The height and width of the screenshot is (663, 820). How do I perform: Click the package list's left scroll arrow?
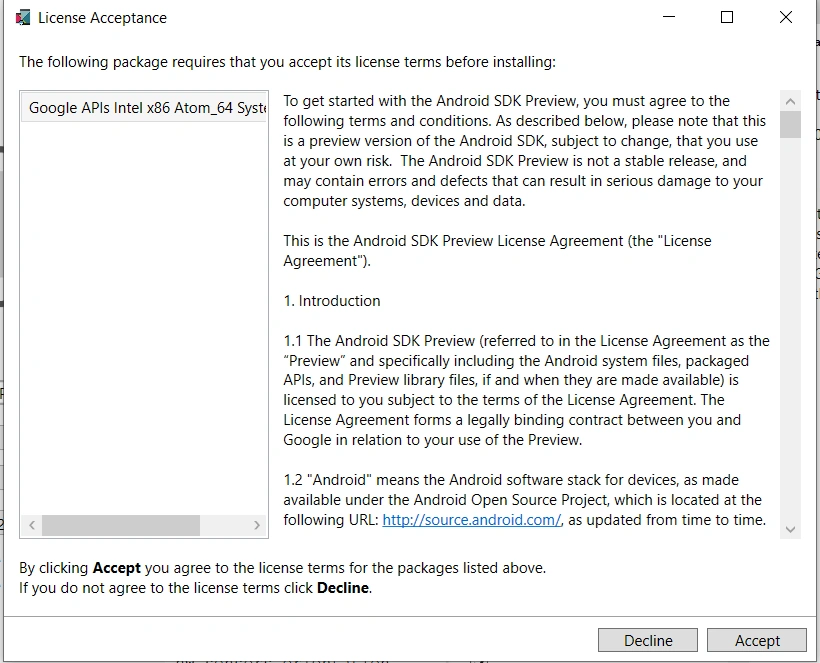[x=32, y=525]
